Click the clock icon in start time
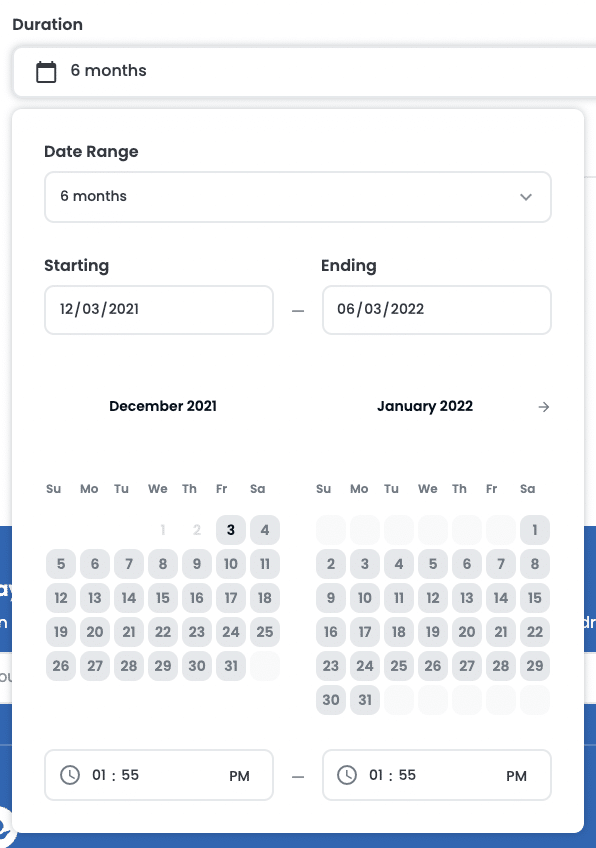Screen dimensions: 596x848 [x=70, y=775]
